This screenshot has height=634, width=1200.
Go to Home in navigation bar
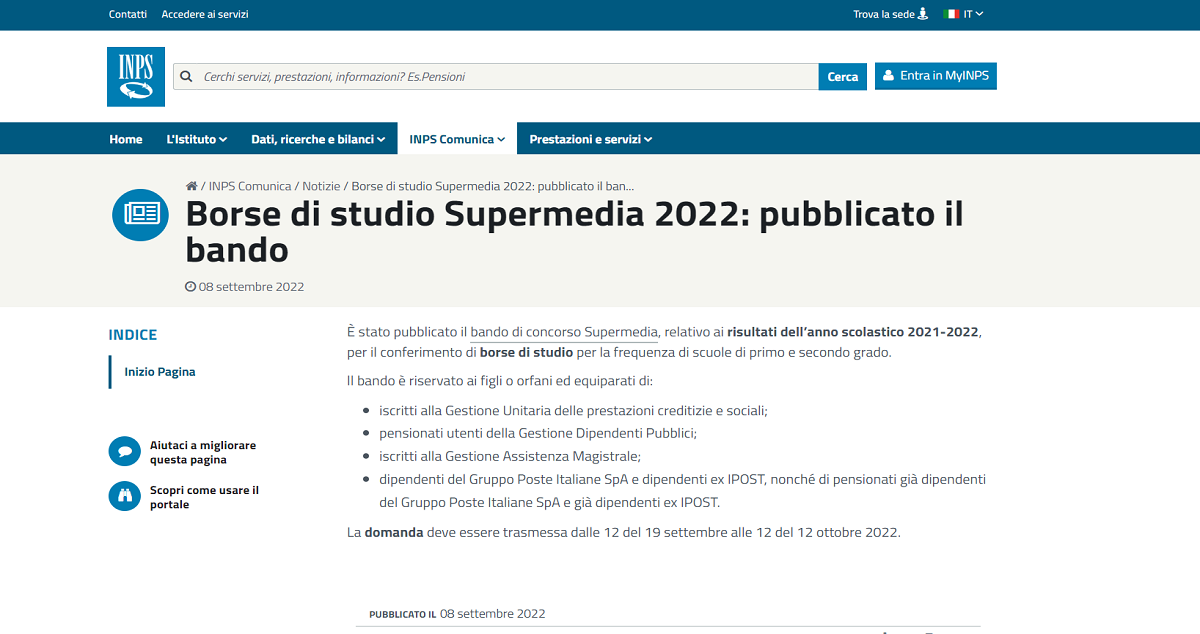click(x=126, y=139)
